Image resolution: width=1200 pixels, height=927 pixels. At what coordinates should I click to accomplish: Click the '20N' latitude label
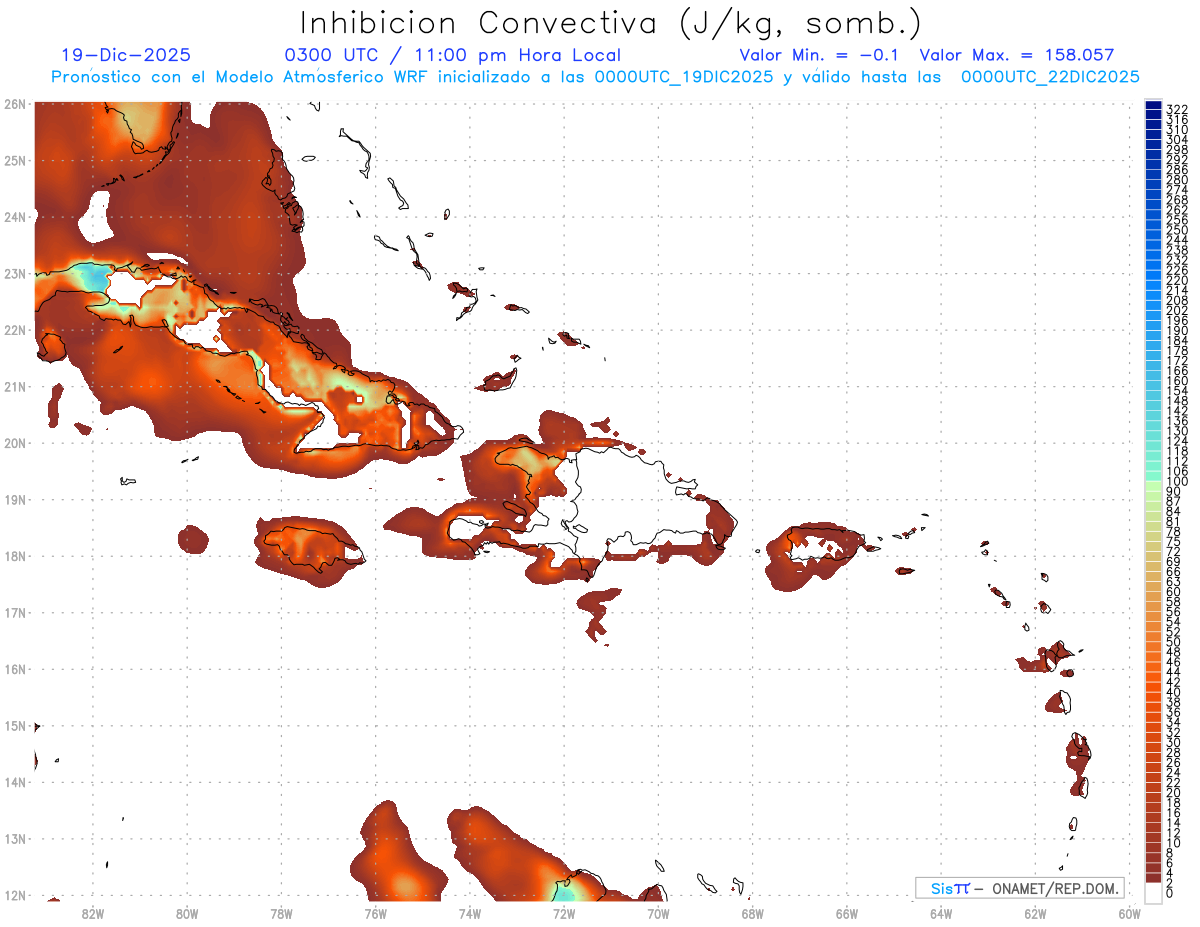(14, 442)
